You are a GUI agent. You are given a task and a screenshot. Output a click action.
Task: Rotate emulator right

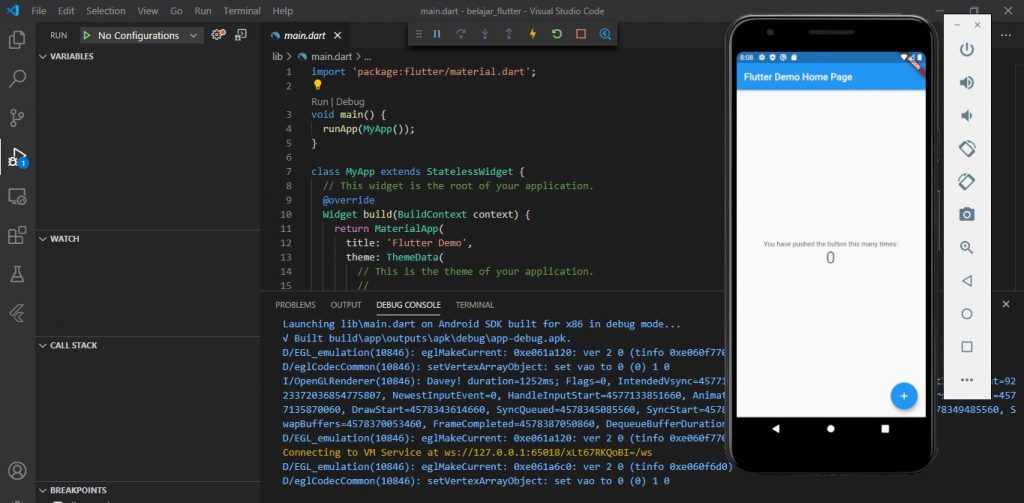(967, 181)
